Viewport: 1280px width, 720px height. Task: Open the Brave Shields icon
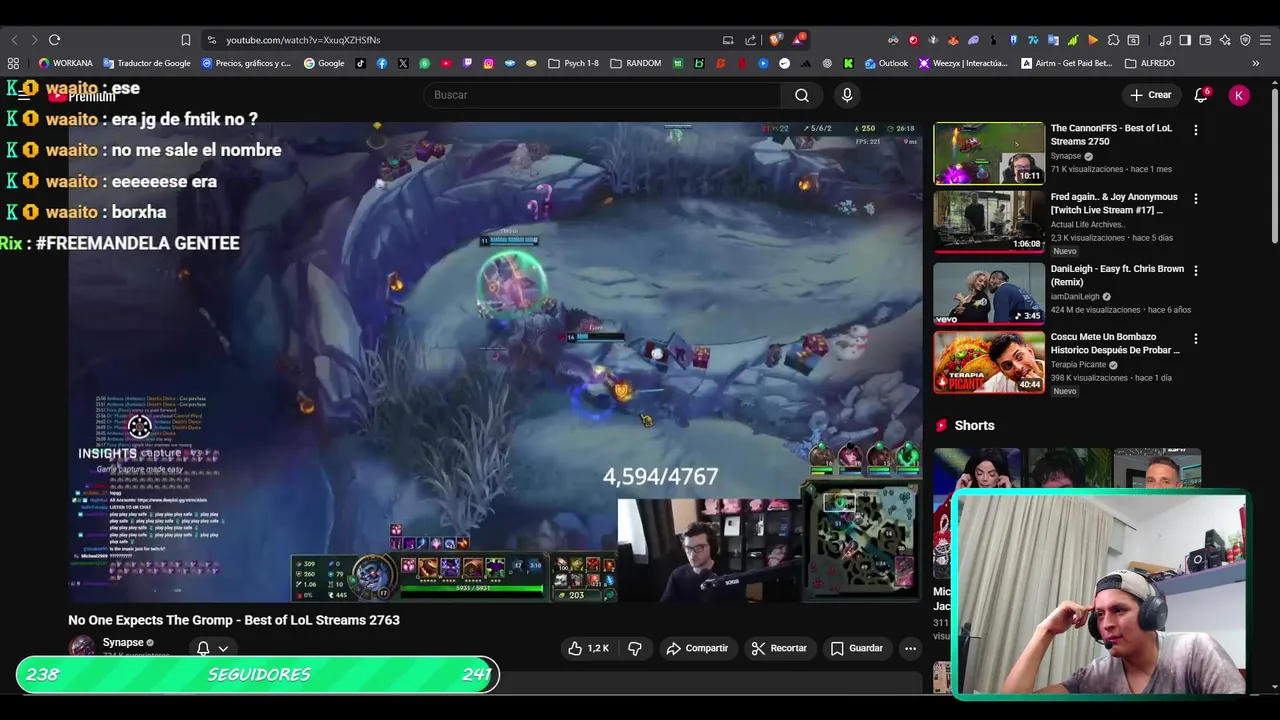tap(774, 40)
